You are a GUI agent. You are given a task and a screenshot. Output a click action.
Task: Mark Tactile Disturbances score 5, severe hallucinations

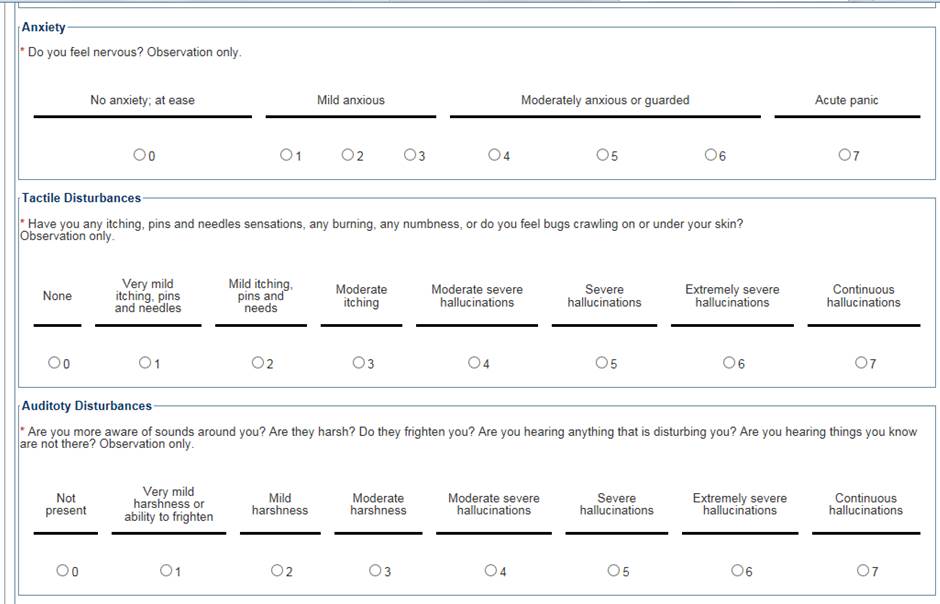pyautogui.click(x=602, y=363)
